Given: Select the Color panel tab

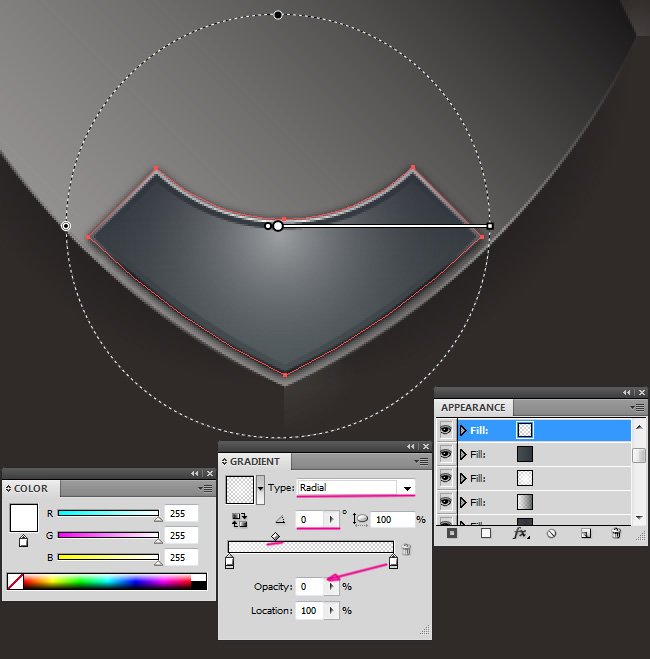Looking at the screenshot, I should (31, 489).
